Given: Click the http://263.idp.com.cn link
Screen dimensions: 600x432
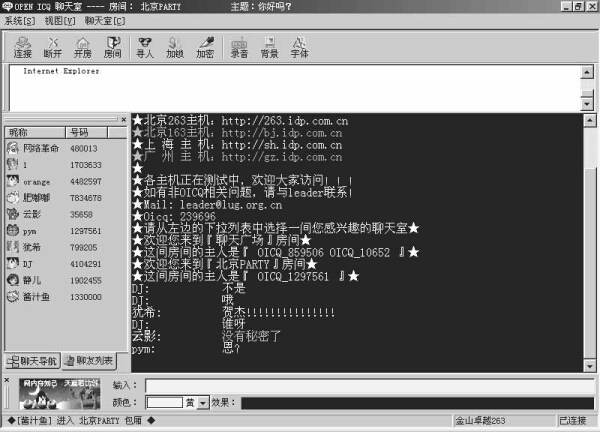Looking at the screenshot, I should (285, 121).
